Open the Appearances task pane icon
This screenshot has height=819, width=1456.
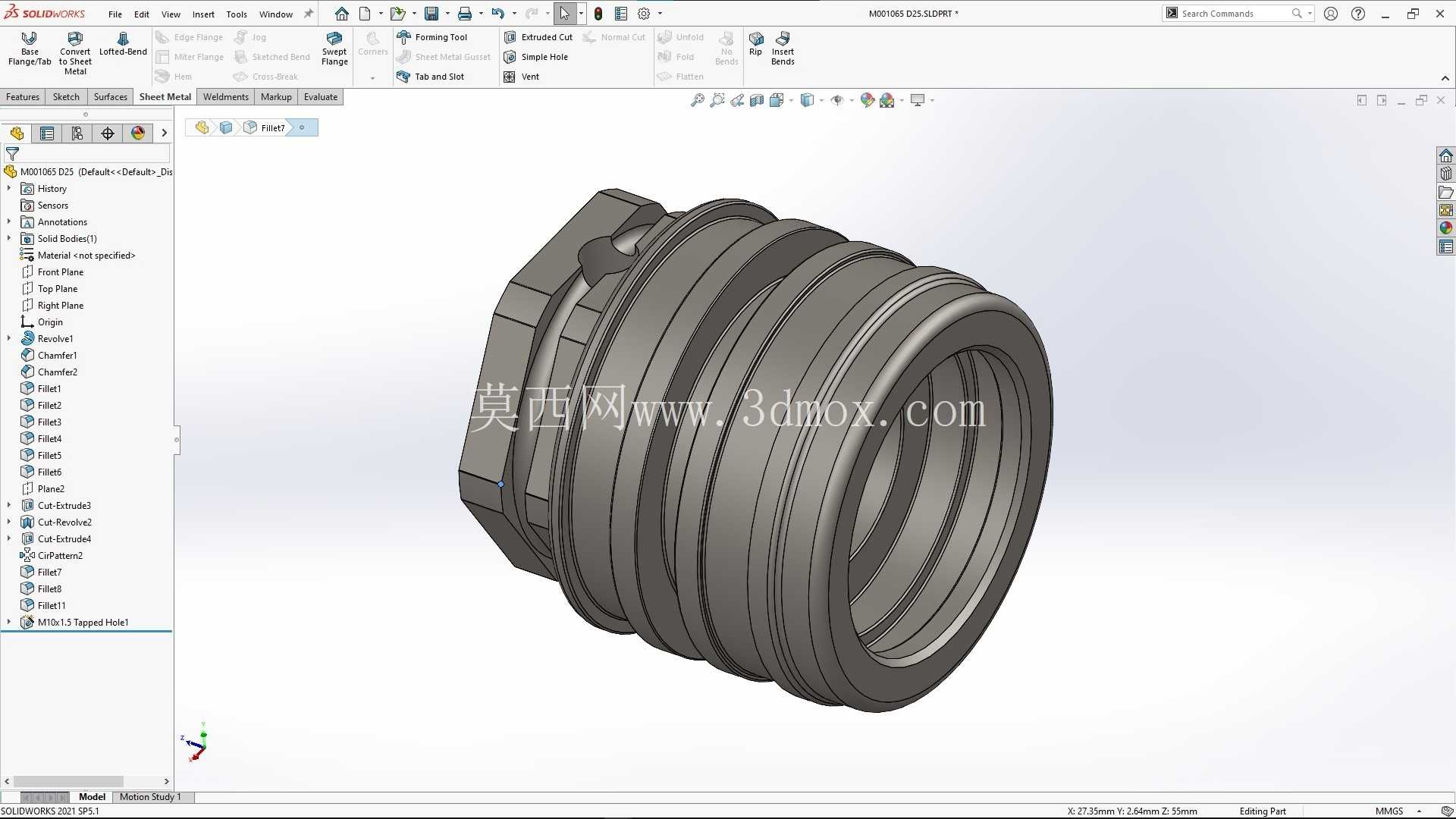click(1446, 228)
